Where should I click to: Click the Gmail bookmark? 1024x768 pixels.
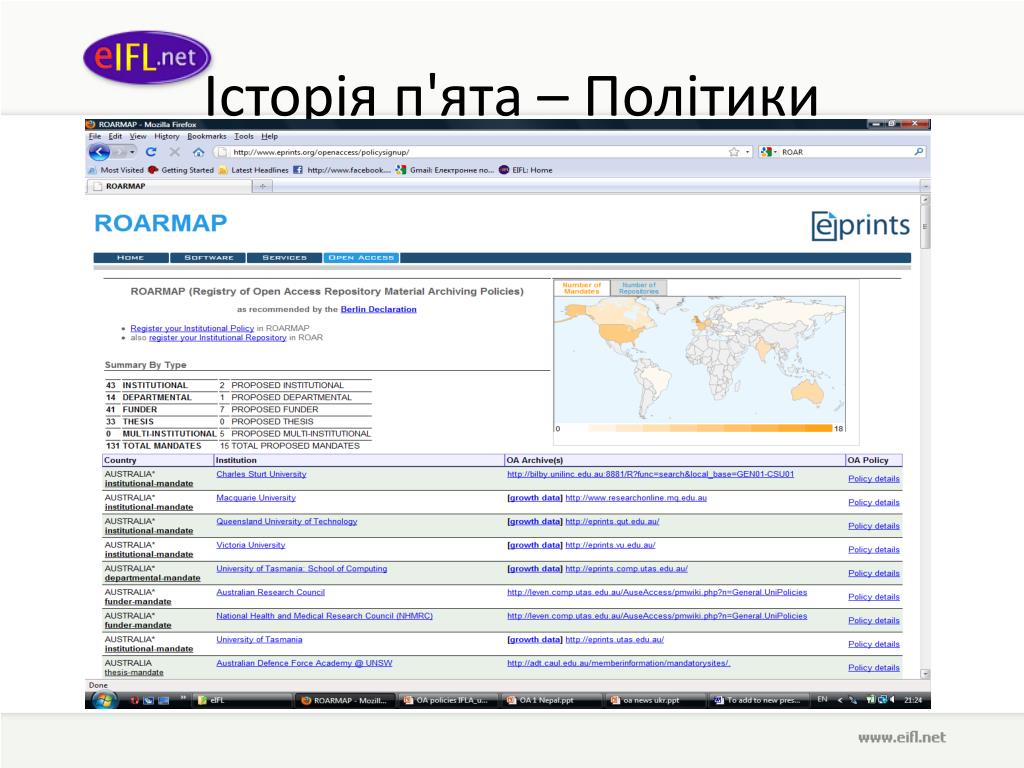pos(445,170)
